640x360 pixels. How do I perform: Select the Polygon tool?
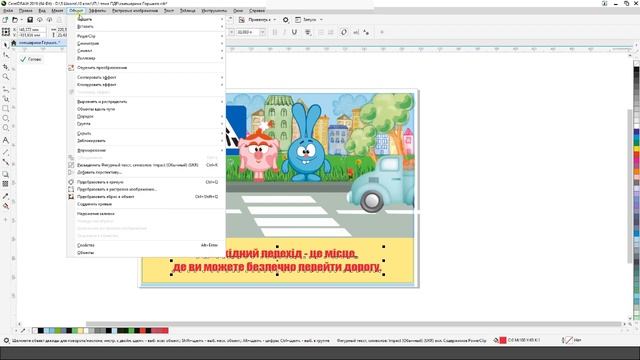tap(6, 128)
